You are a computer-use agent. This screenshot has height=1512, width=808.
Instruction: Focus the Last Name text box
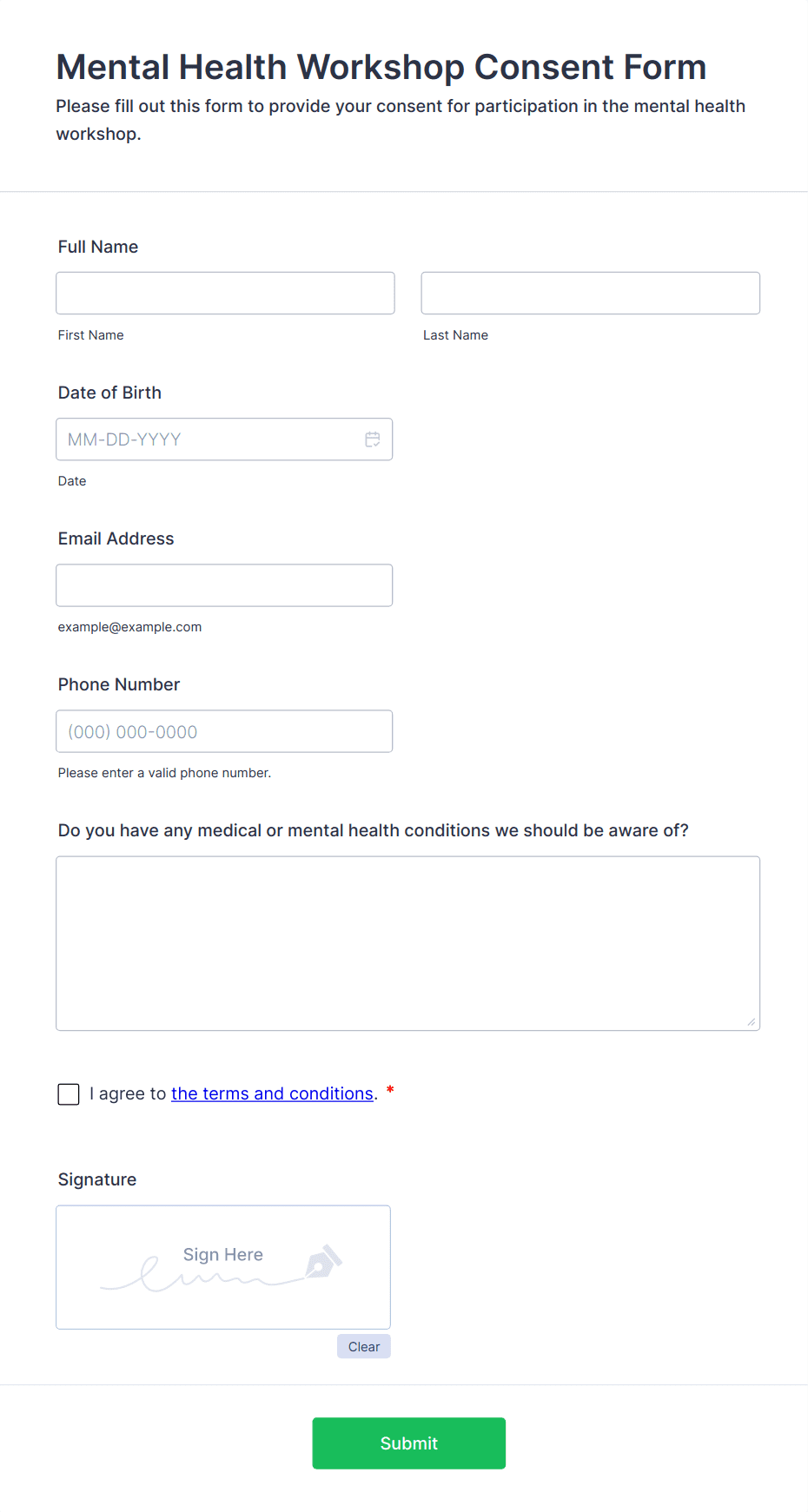pyautogui.click(x=590, y=294)
